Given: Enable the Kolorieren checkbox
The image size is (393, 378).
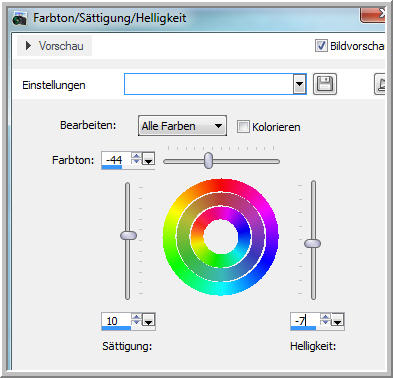Looking at the screenshot, I should point(243,127).
